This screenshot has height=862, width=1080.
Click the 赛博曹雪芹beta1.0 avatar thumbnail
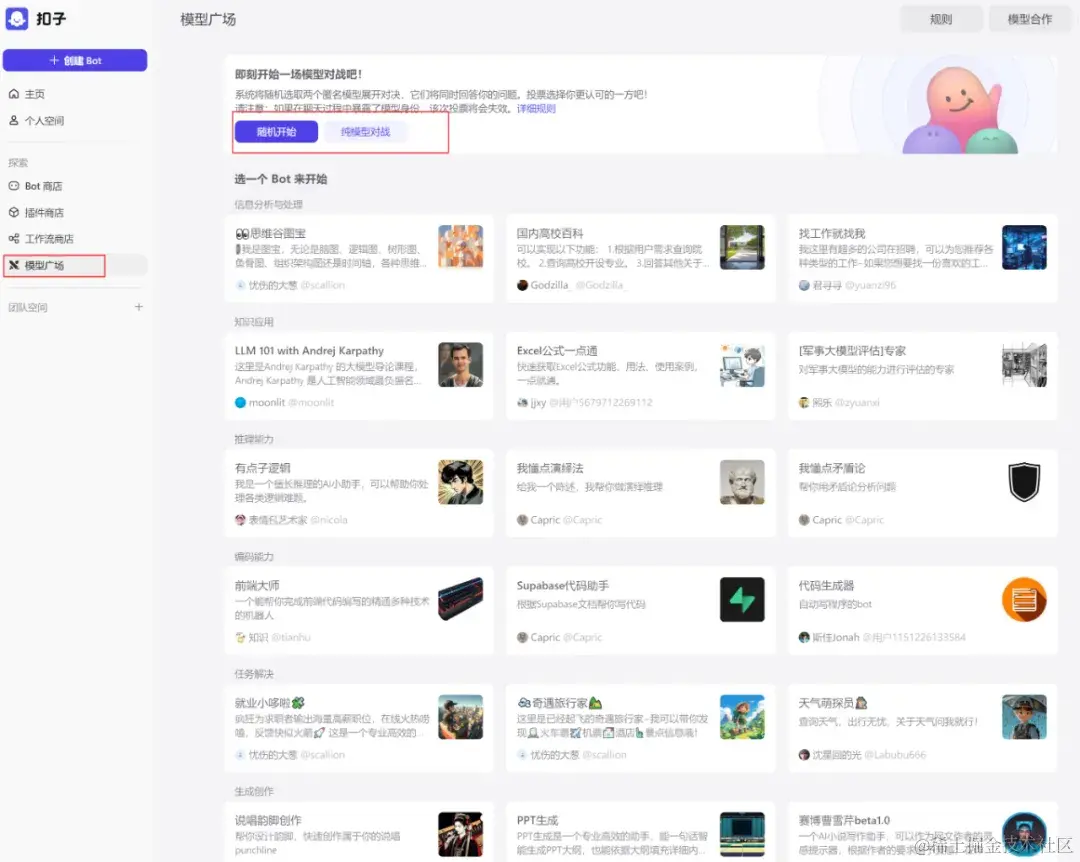coord(1024,834)
